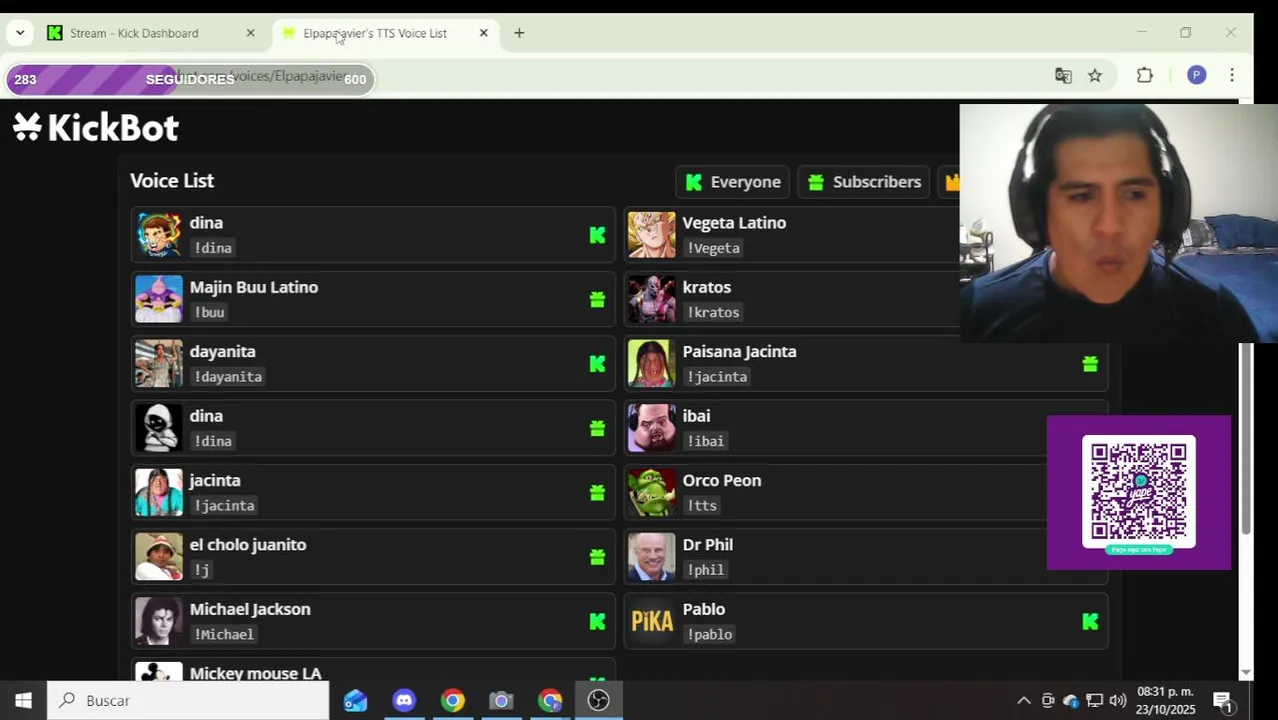Image resolution: width=1278 pixels, height=720 pixels.
Task: Expand the tab search dropdown
Action: pyautogui.click(x=20, y=33)
